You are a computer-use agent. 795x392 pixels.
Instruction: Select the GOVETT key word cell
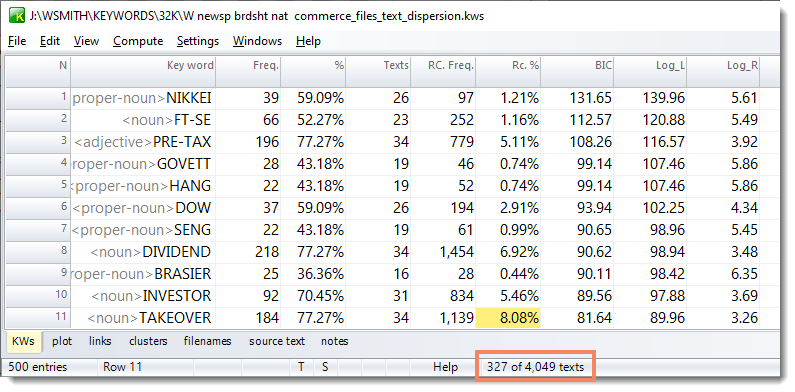[x=143, y=164]
